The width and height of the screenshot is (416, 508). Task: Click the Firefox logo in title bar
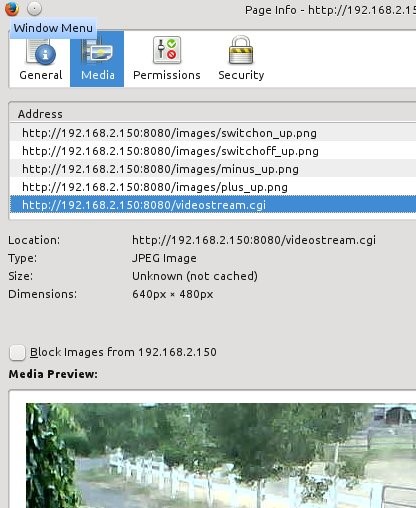coord(12,8)
